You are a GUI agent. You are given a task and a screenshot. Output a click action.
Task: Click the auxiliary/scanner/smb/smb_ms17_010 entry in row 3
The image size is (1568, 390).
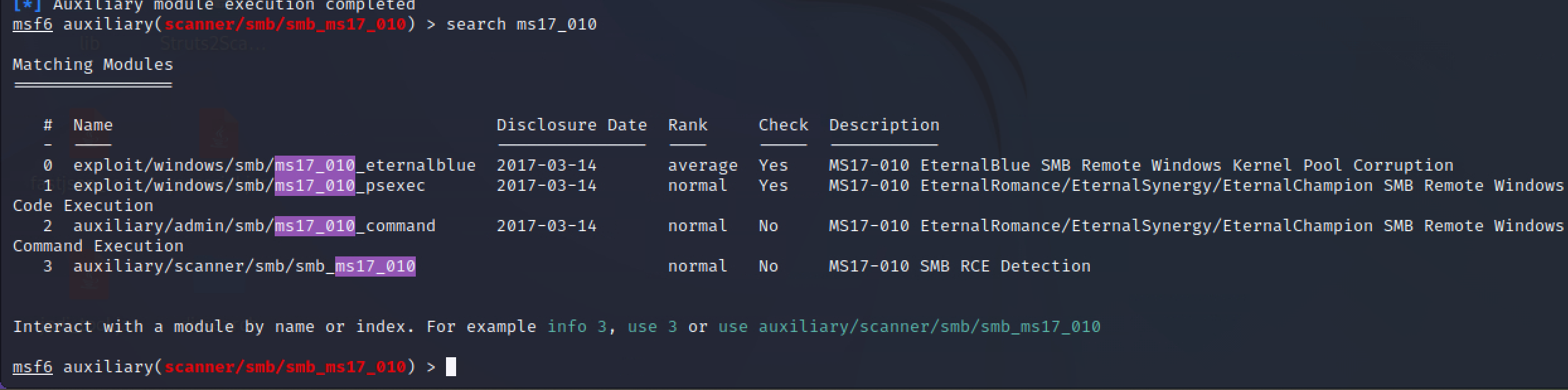[244, 267]
